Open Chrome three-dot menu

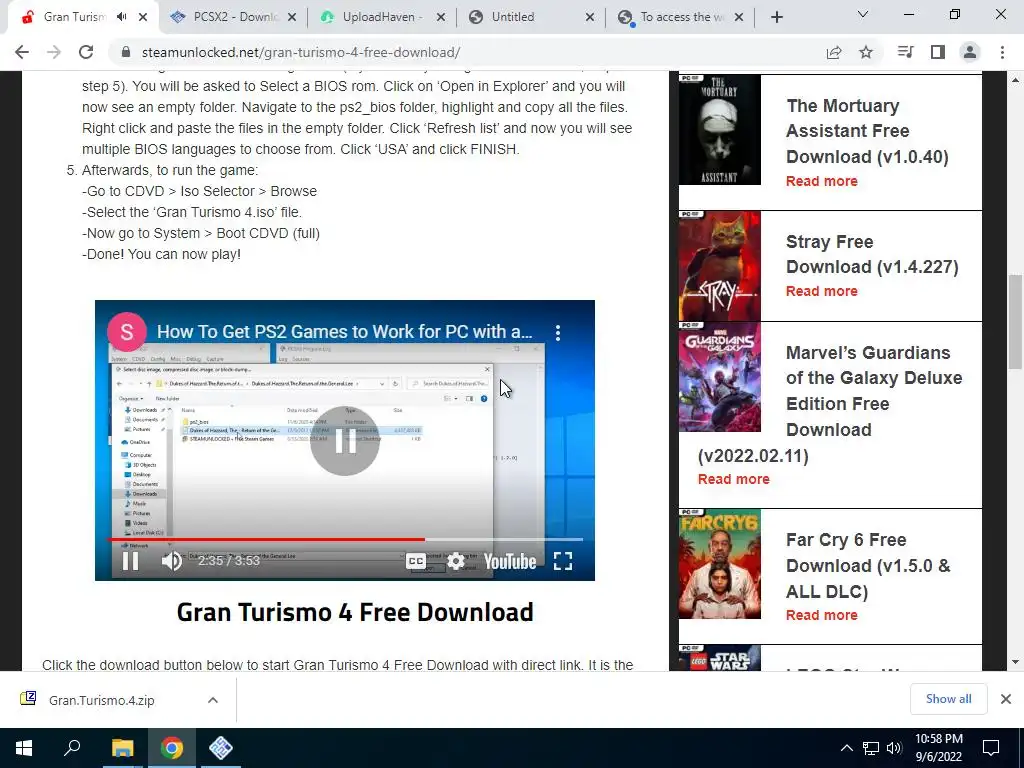pos(1002,52)
